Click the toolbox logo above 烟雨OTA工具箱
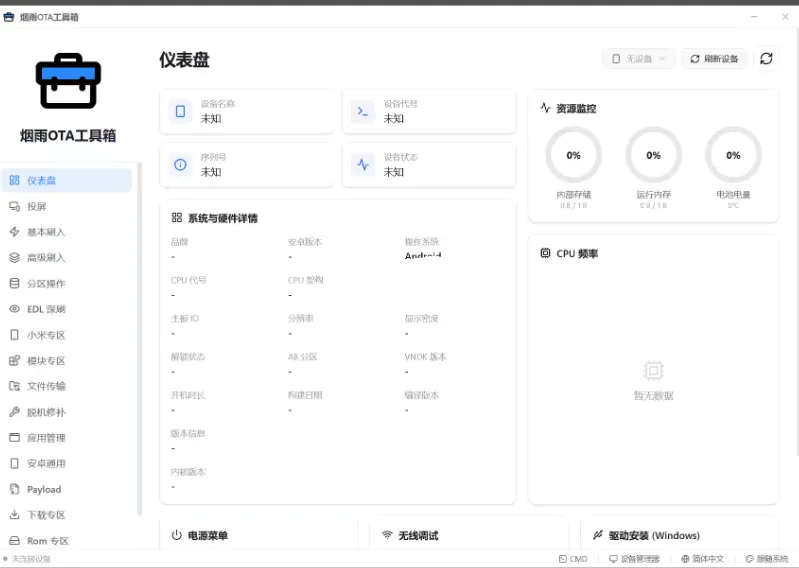Viewport: 799px width, 568px height. pyautogui.click(x=68, y=82)
